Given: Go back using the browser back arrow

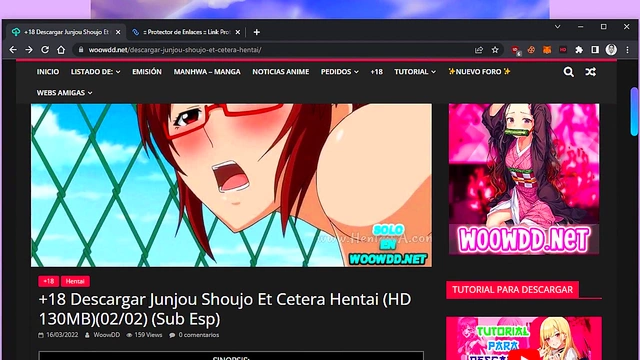Looking at the screenshot, I should [x=13, y=50].
